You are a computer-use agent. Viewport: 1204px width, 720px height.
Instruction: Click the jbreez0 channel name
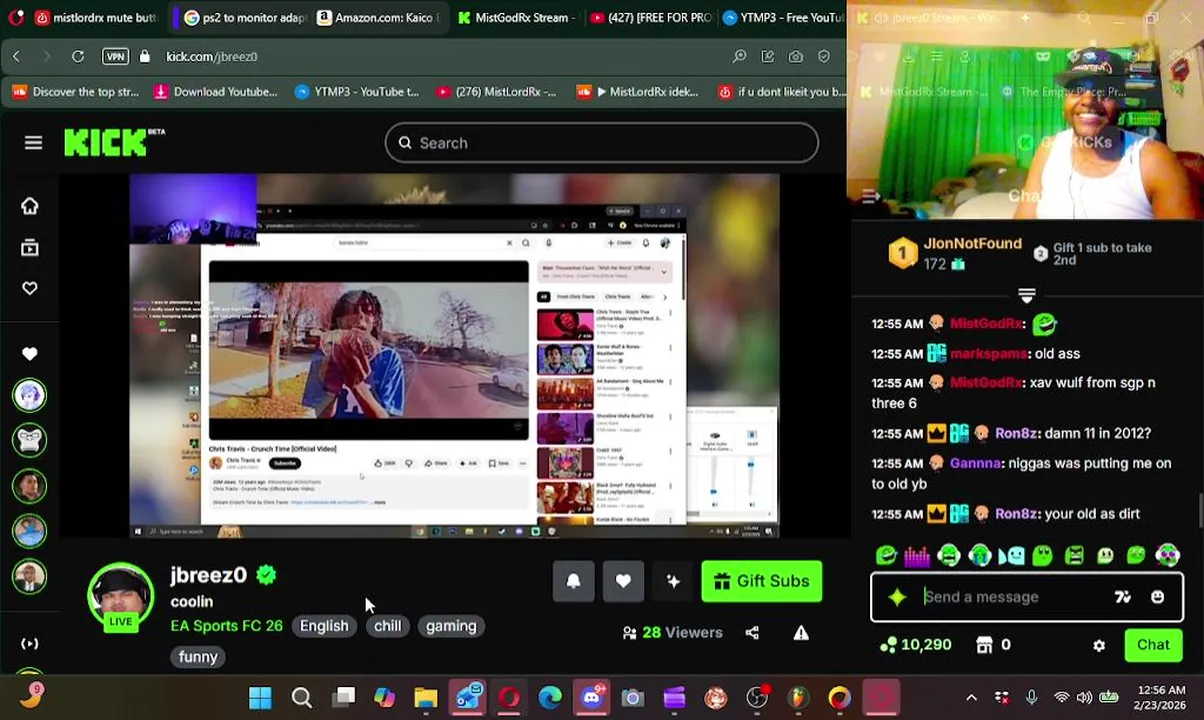point(208,575)
